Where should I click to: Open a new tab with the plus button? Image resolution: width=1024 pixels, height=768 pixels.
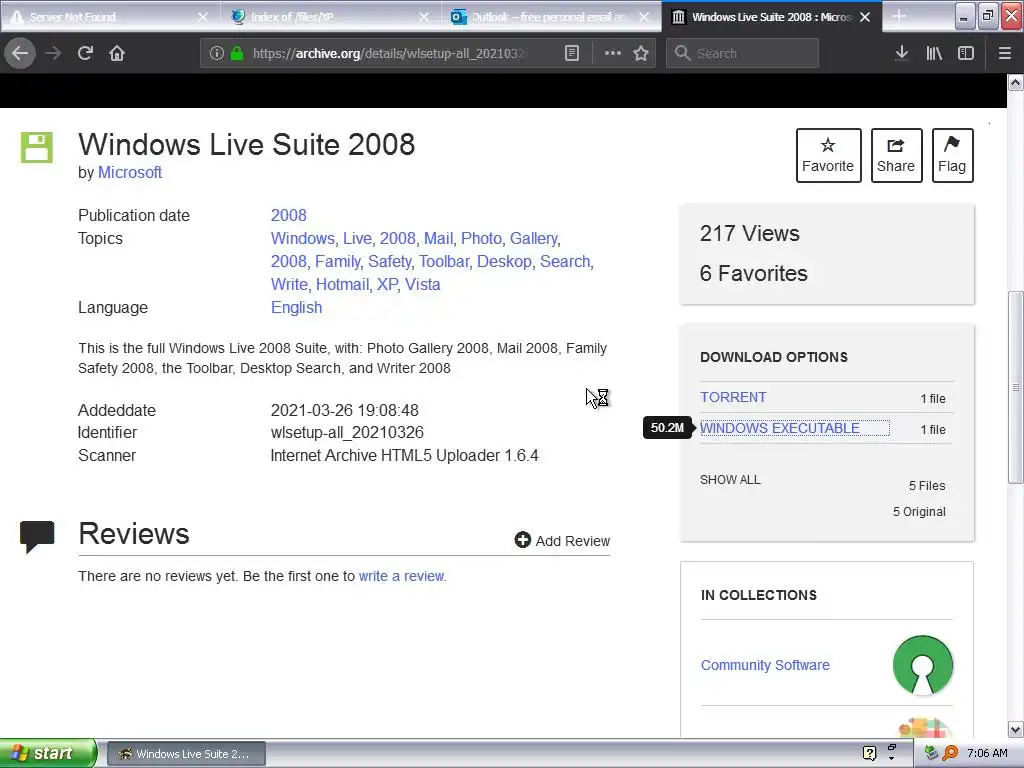[899, 16]
